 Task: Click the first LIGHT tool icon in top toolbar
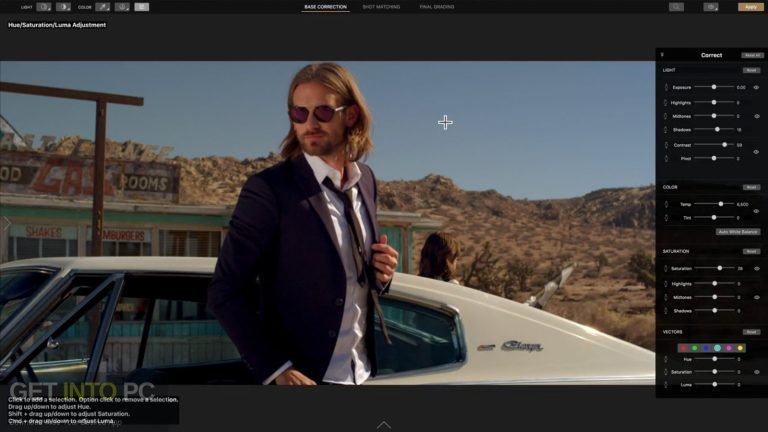pyautogui.click(x=44, y=7)
